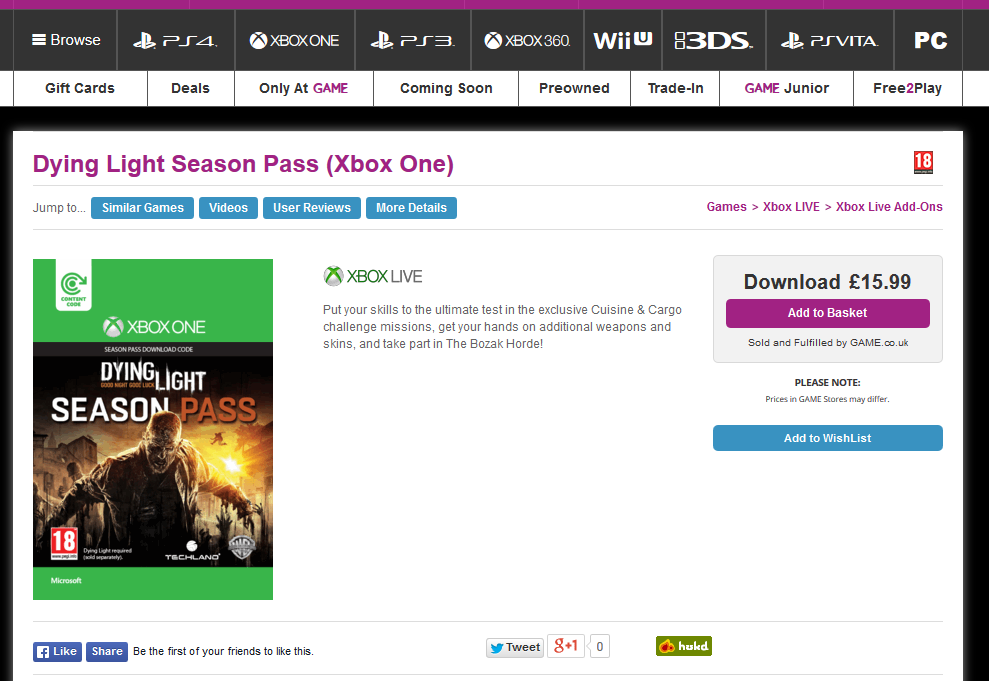This screenshot has width=989, height=681.
Task: Tweet this product page
Action: (515, 648)
